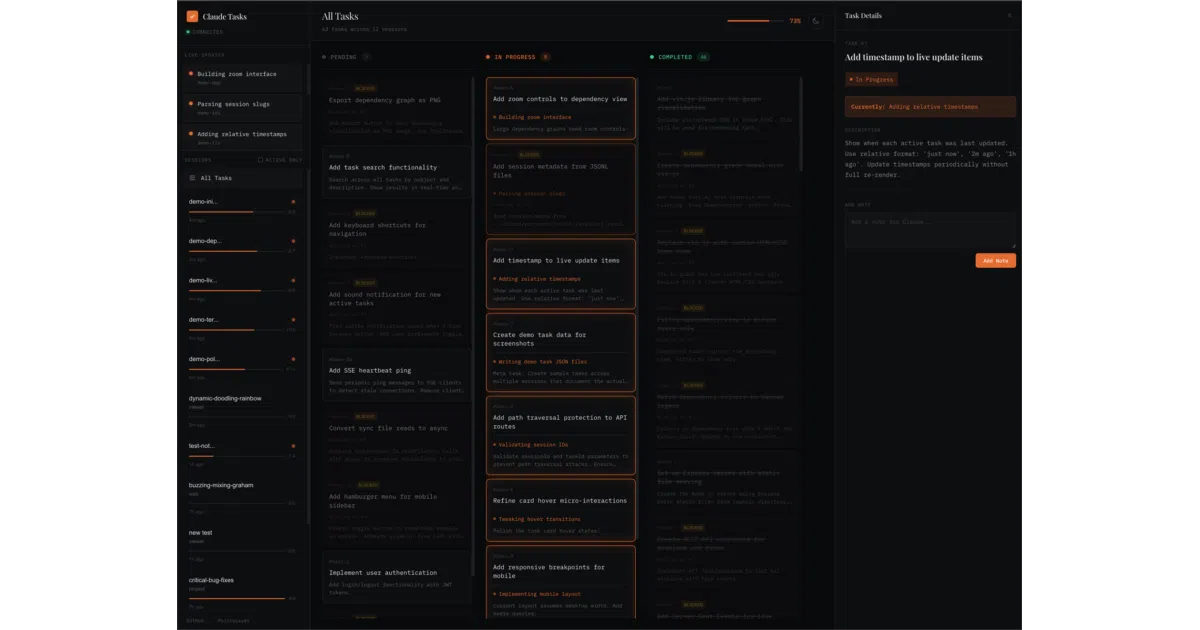
Task: Select the test-not session
Action: click(x=242, y=454)
